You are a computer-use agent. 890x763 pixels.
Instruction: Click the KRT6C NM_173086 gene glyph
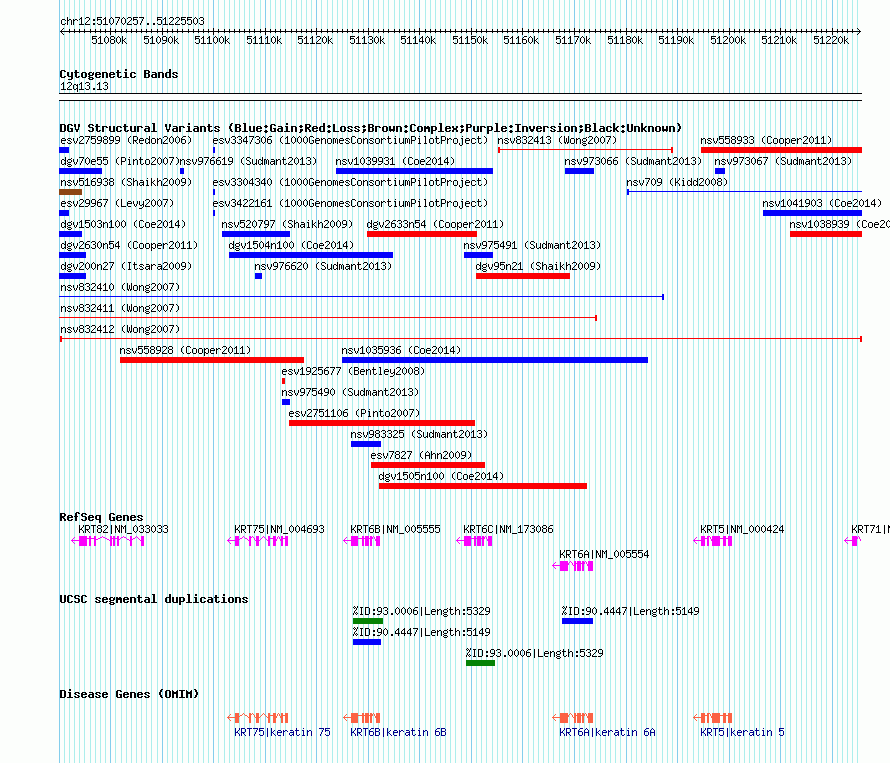(475, 541)
